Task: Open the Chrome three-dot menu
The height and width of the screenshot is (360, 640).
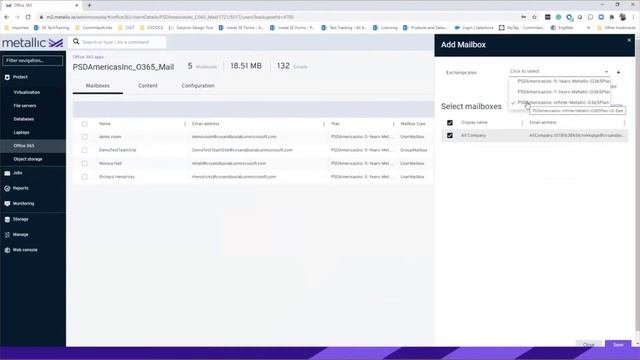Action: [633, 17]
